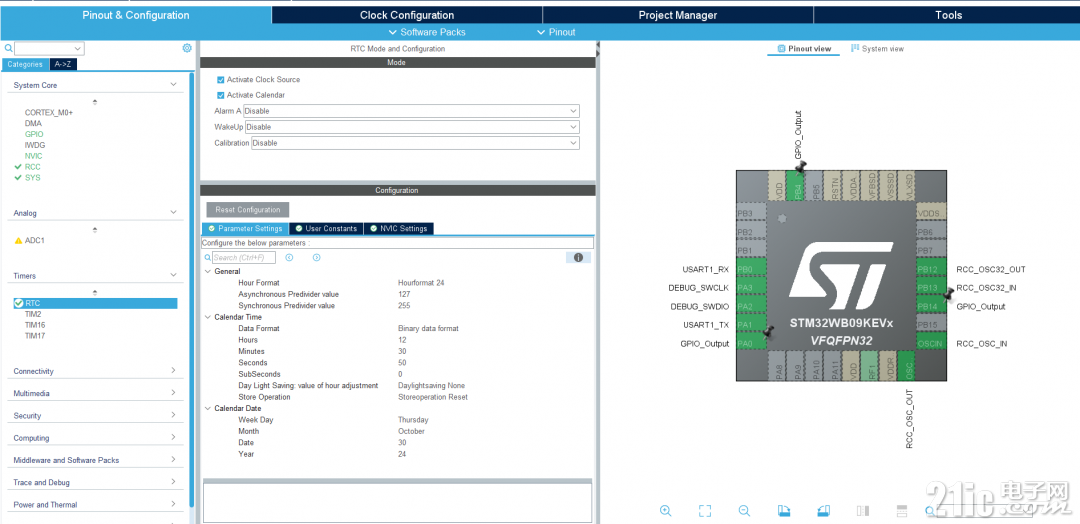Viewport: 1080px width, 524px height.
Task: Open the Software Packs menu
Action: click(427, 32)
